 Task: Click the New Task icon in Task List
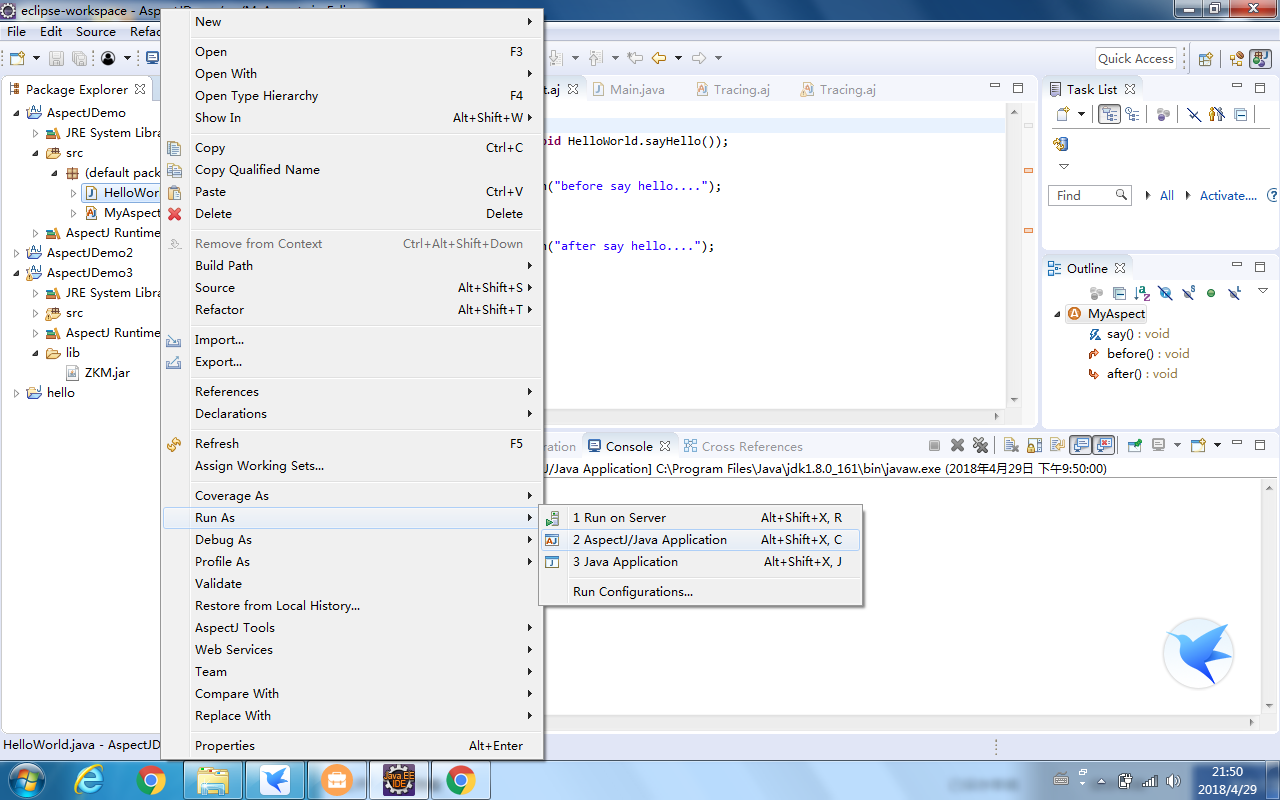tap(1063, 114)
